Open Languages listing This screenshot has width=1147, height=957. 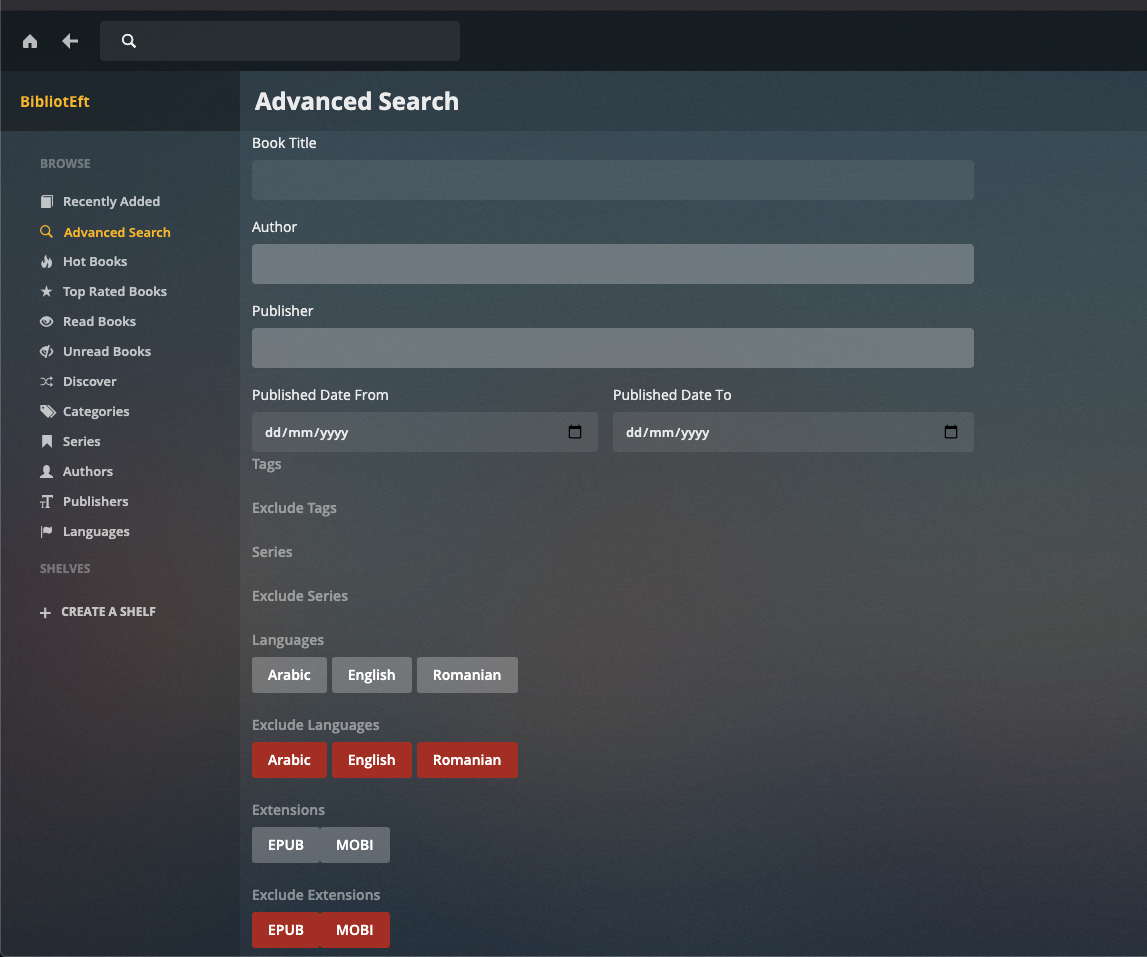tap(96, 532)
